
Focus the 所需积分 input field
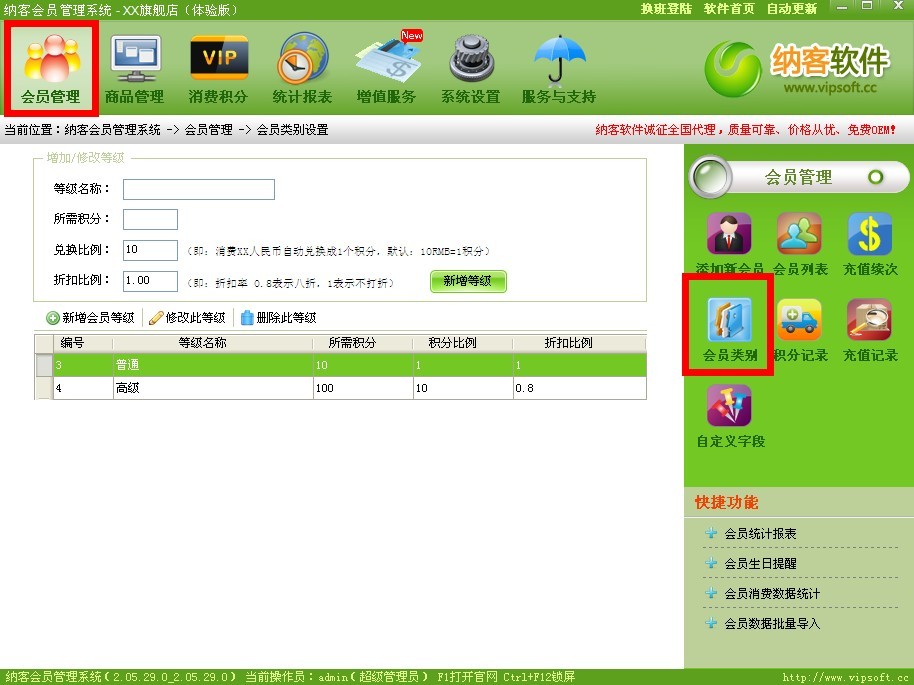150,219
